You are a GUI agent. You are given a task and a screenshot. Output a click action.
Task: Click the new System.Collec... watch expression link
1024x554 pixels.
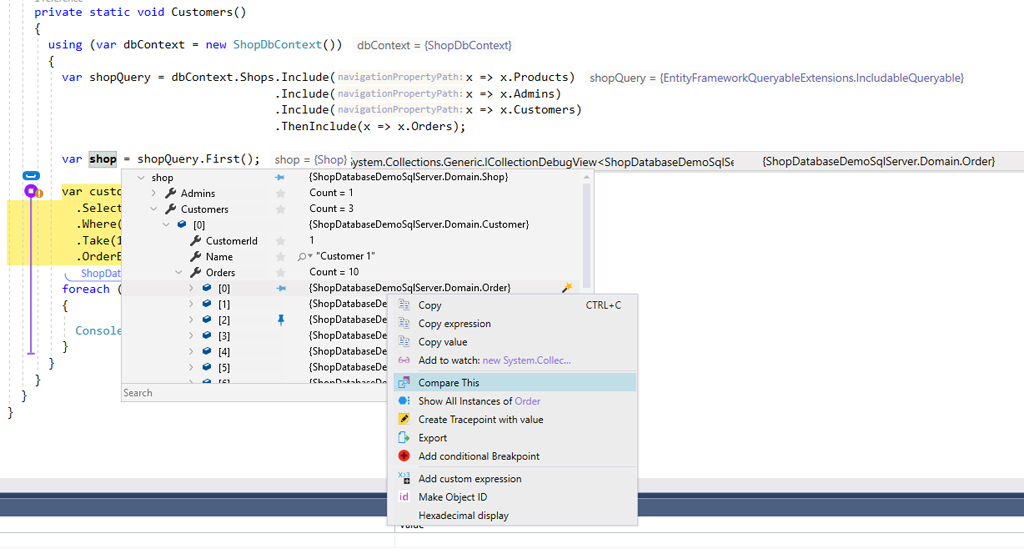tap(526, 360)
